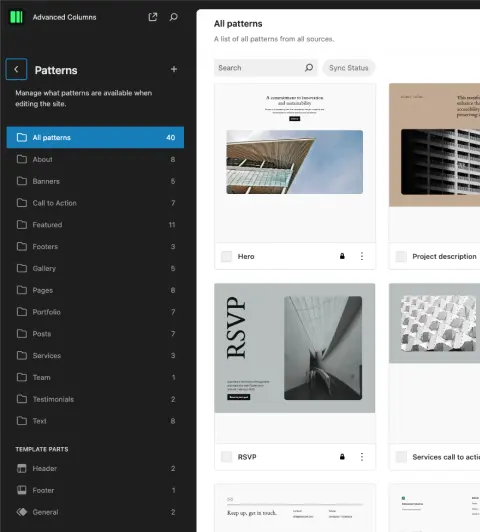Open the Pages patterns category
Viewport: 480px width, 532px height.
(95, 290)
